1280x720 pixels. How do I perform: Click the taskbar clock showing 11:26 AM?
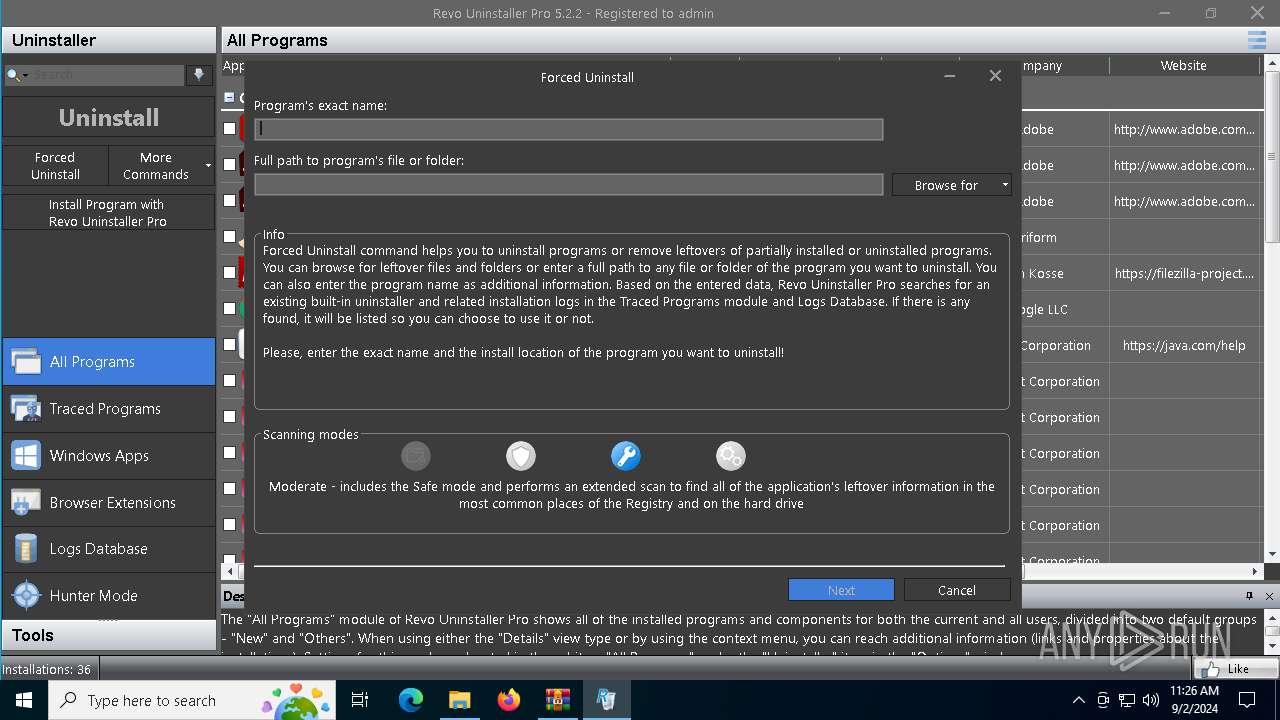pos(1194,700)
